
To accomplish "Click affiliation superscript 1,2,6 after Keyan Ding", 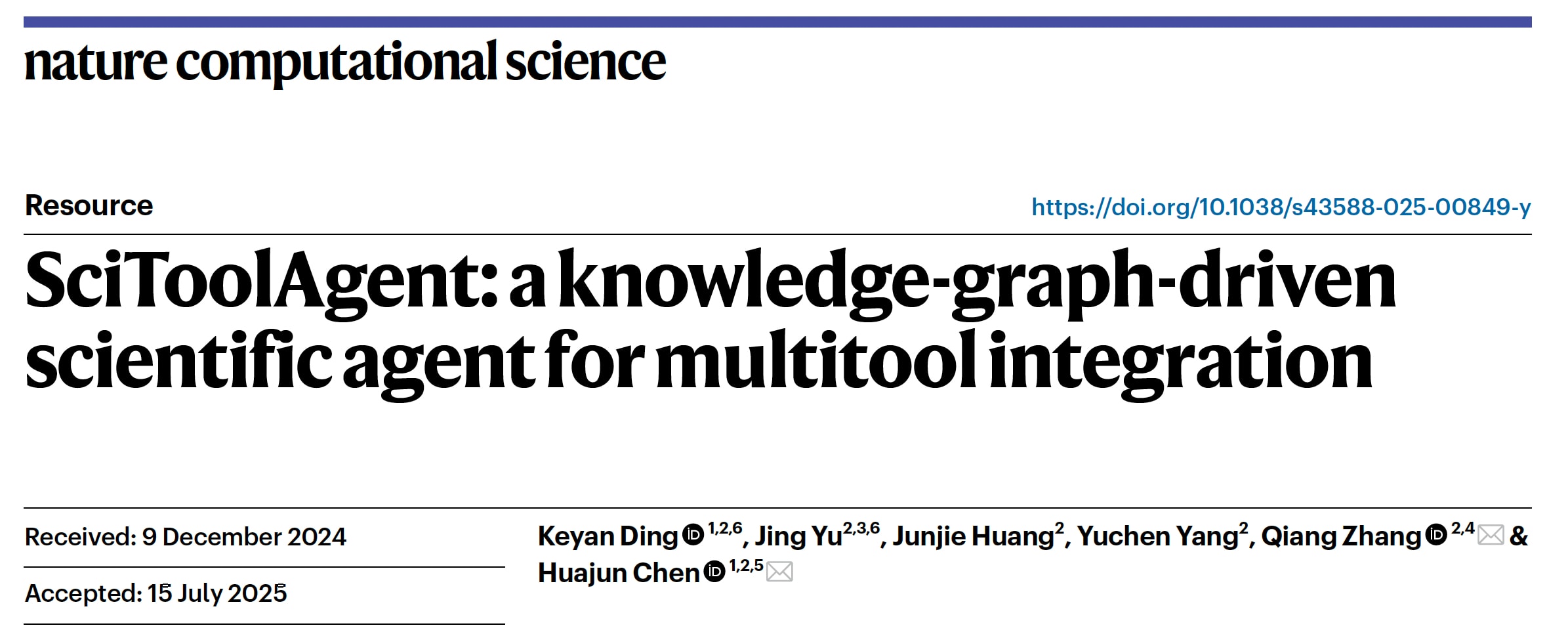I will coord(725,528).
